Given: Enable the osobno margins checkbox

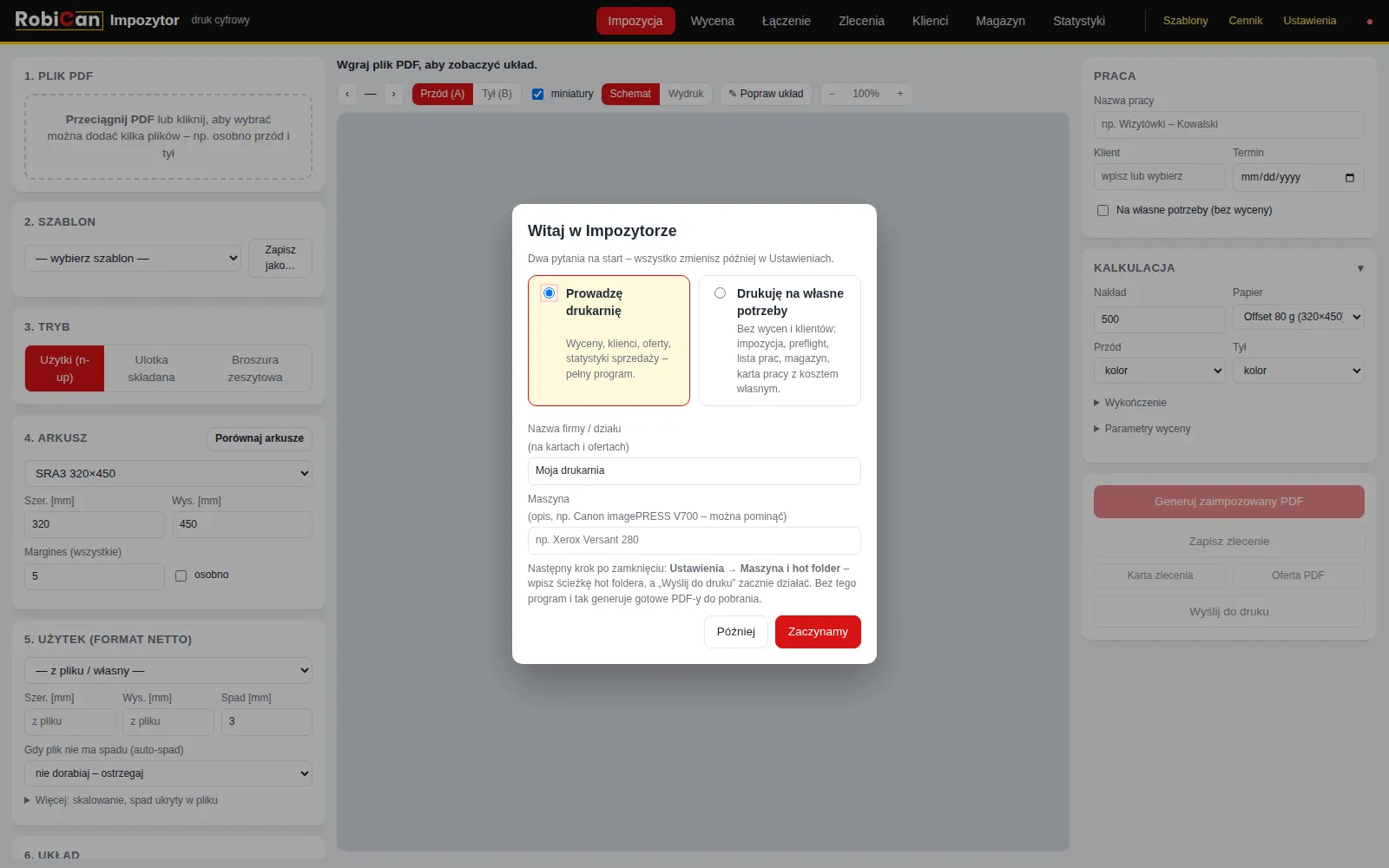Looking at the screenshot, I should (181, 575).
